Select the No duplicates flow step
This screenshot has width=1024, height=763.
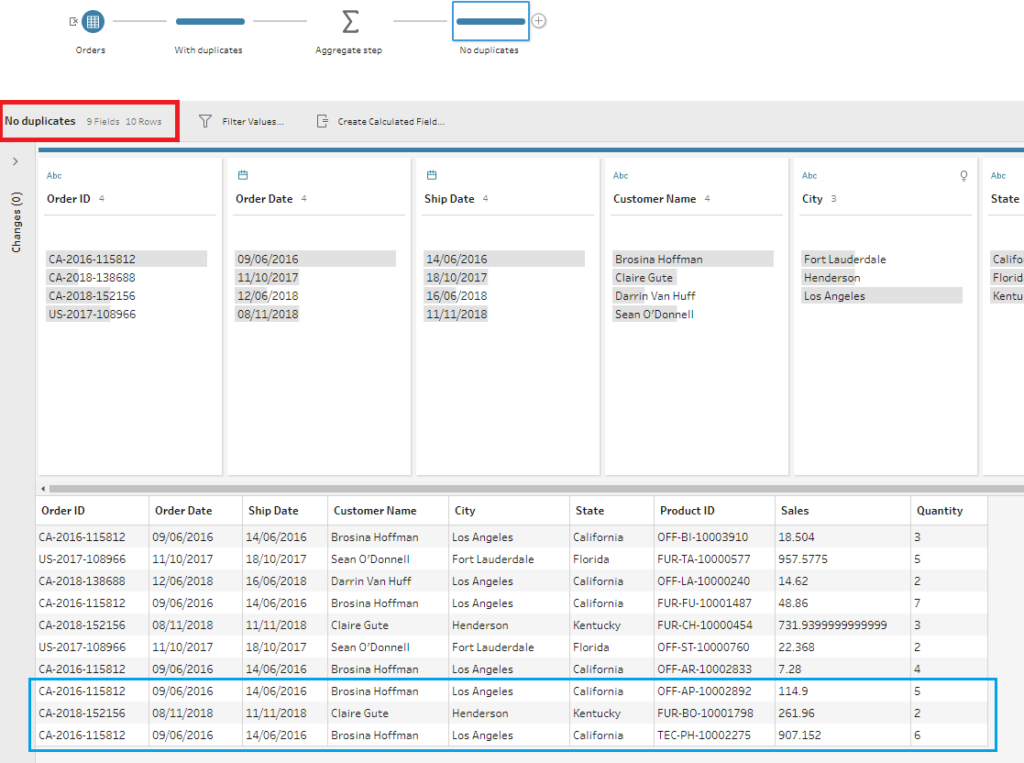point(490,21)
